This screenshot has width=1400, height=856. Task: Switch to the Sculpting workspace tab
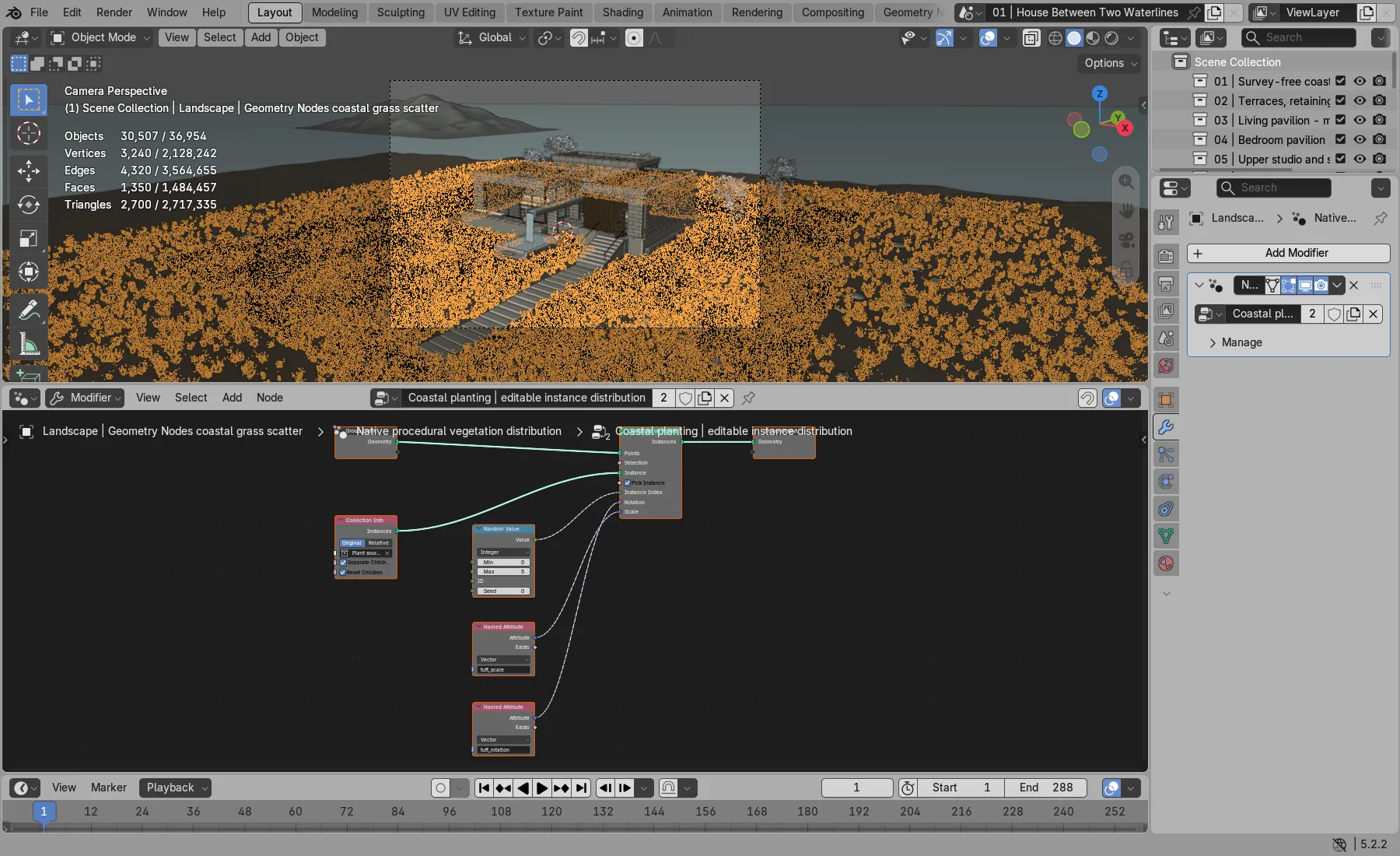[x=401, y=12]
